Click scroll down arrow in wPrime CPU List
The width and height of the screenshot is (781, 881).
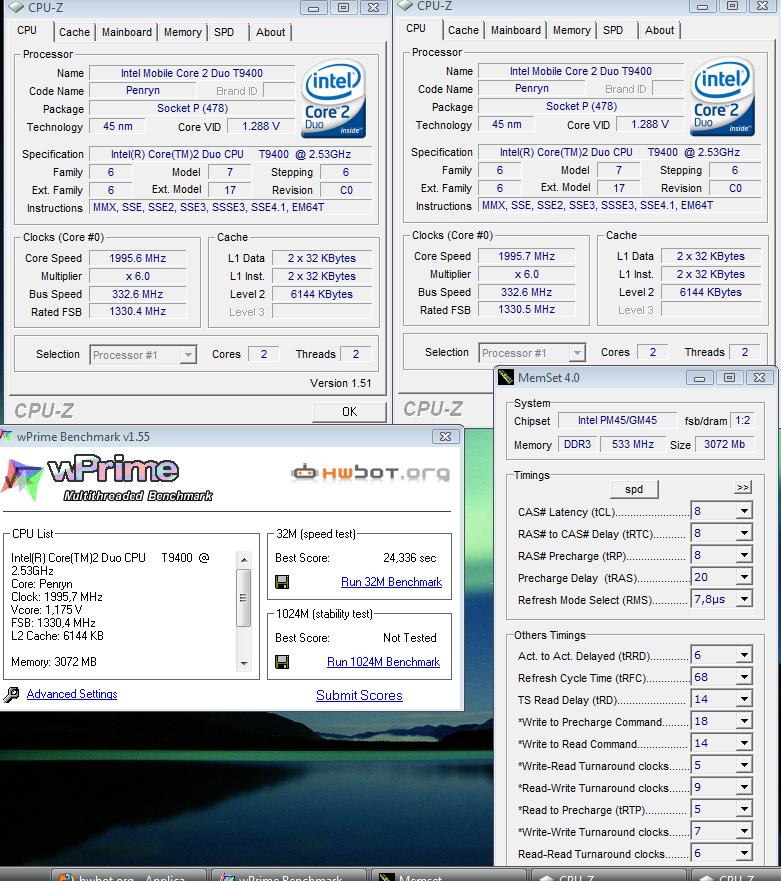(x=244, y=664)
